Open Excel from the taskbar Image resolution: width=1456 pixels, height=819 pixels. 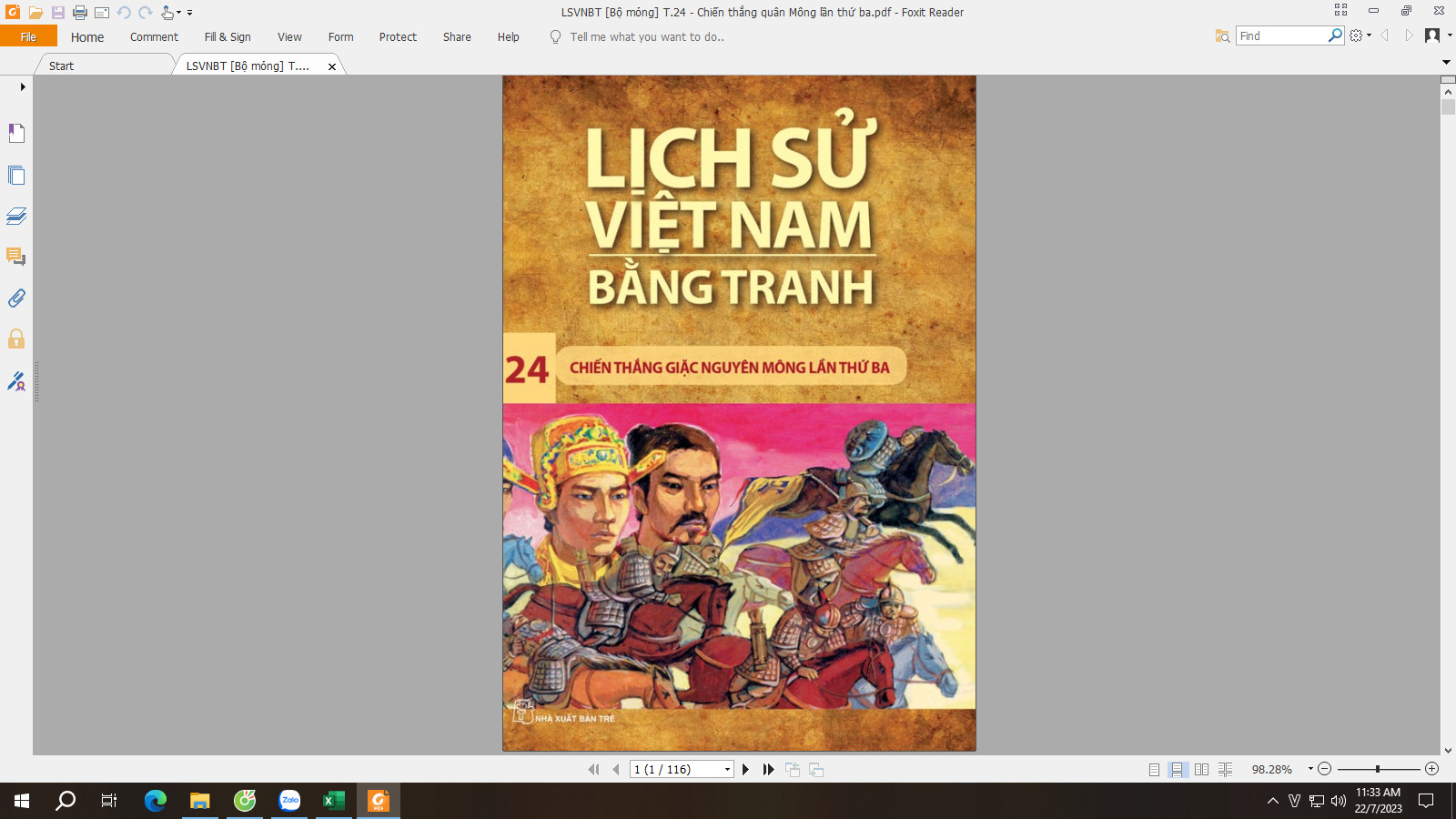(x=334, y=801)
